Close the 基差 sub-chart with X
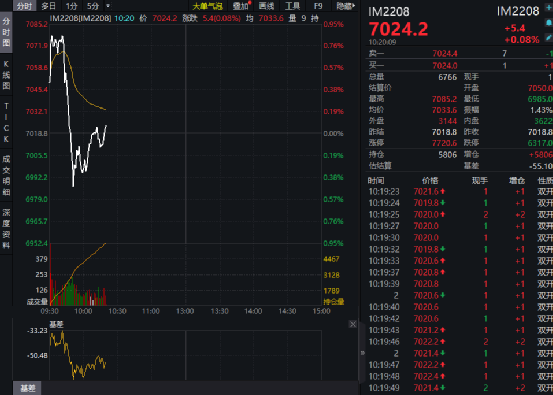Screen dimensions: 553x395 click(x=353, y=324)
